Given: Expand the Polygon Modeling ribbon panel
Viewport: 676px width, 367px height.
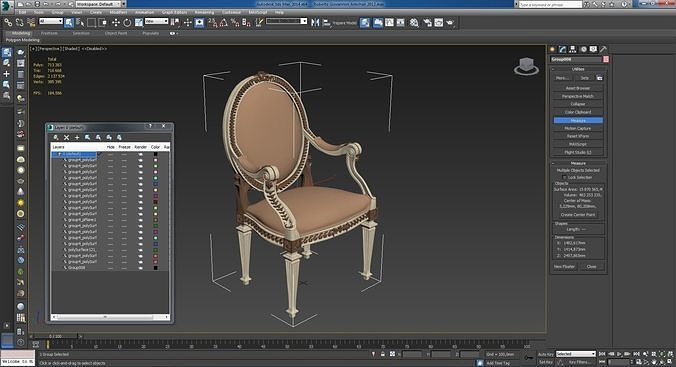Looking at the screenshot, I should point(22,40).
